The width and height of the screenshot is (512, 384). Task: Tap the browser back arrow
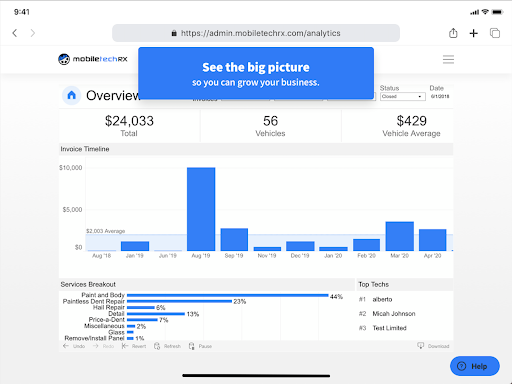click(x=15, y=33)
